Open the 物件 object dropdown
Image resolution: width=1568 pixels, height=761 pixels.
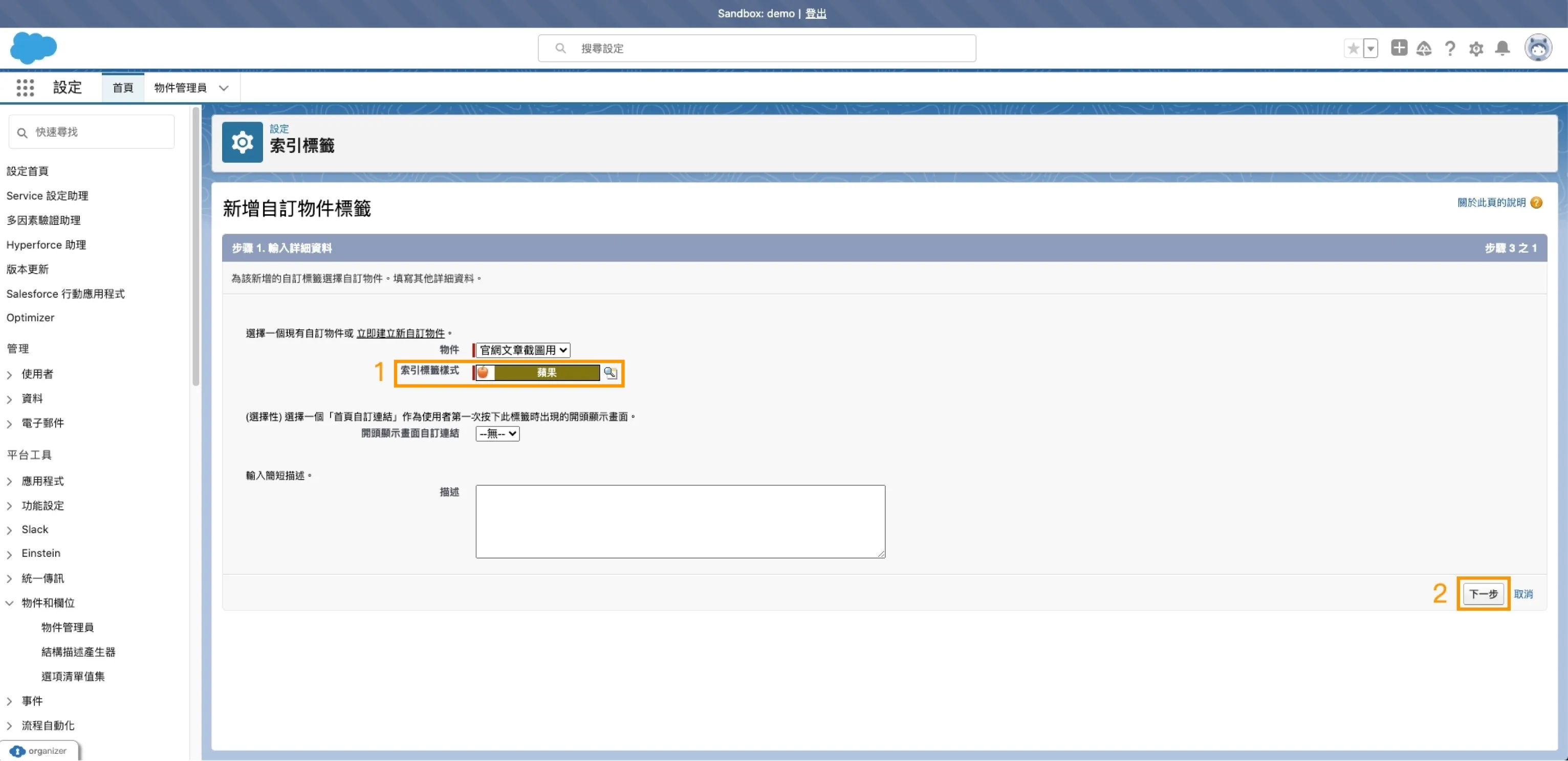[x=523, y=350]
